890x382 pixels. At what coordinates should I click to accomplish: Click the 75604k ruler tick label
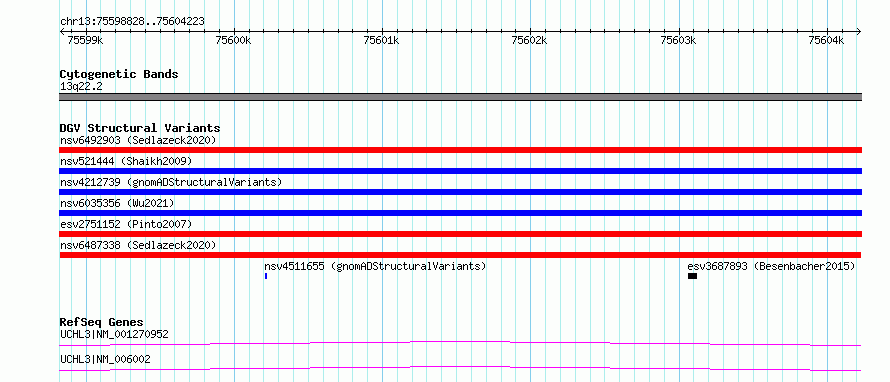(x=826, y=40)
